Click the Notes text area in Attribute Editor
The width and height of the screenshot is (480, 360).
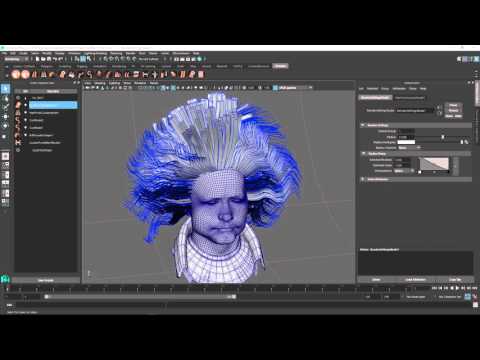(x=415, y=263)
